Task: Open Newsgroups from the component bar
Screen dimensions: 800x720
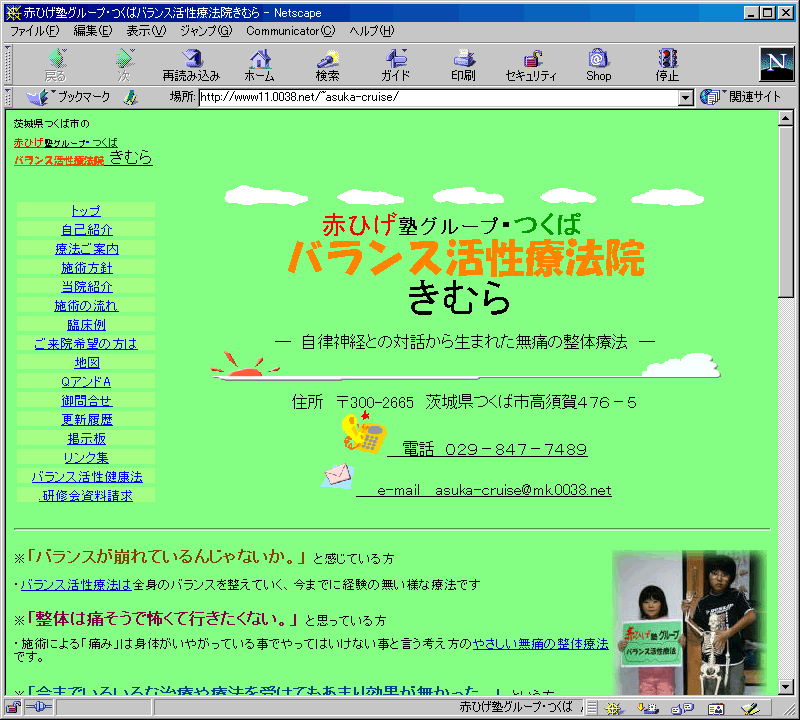Action: tap(682, 708)
